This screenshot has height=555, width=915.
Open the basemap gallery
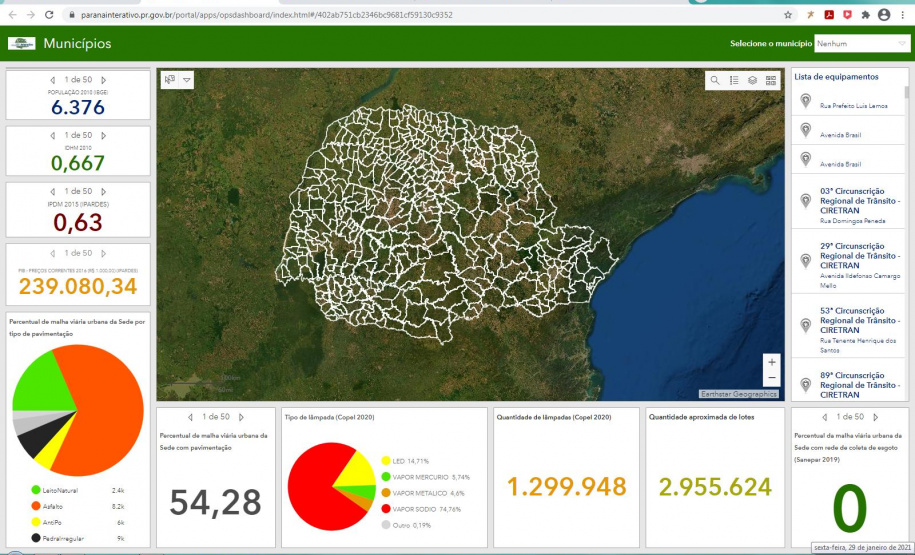pos(771,80)
